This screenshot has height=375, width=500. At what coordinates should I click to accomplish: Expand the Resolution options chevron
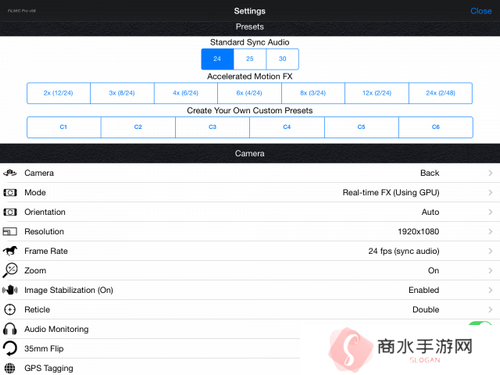pos(490,231)
